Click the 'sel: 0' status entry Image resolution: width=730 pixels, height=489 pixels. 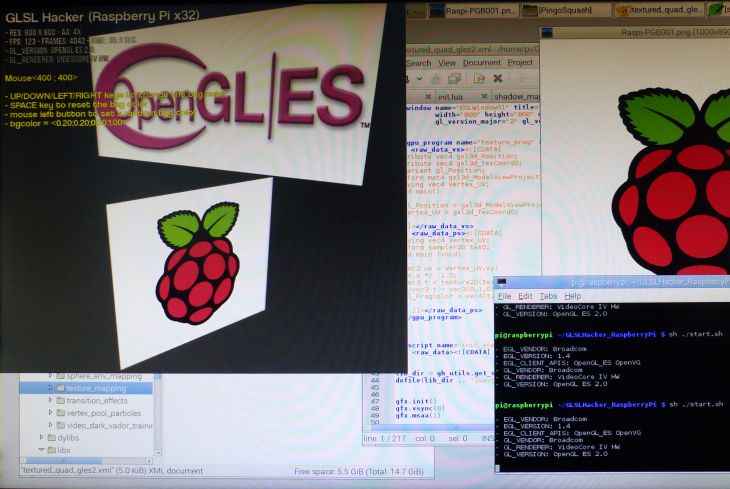click(x=457, y=439)
